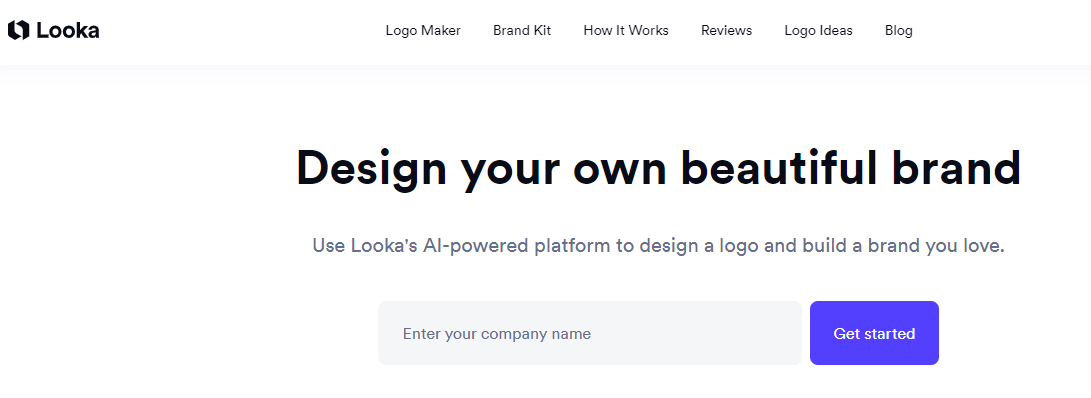1091x398 pixels.
Task: Click the Looka wordmark text in header
Action: (67, 31)
